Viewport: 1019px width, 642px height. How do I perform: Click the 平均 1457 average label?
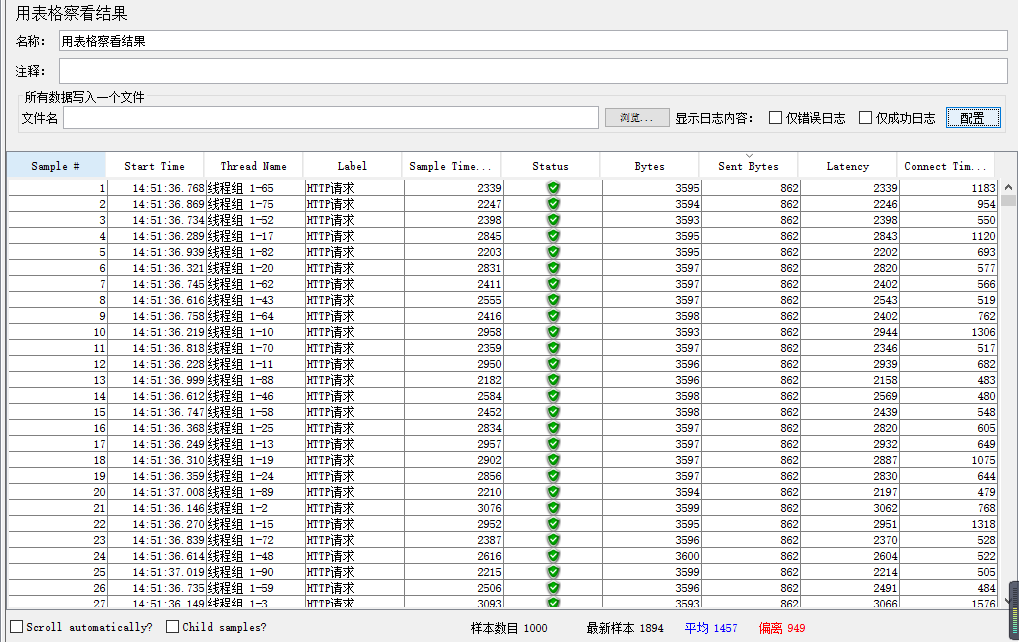(711, 628)
